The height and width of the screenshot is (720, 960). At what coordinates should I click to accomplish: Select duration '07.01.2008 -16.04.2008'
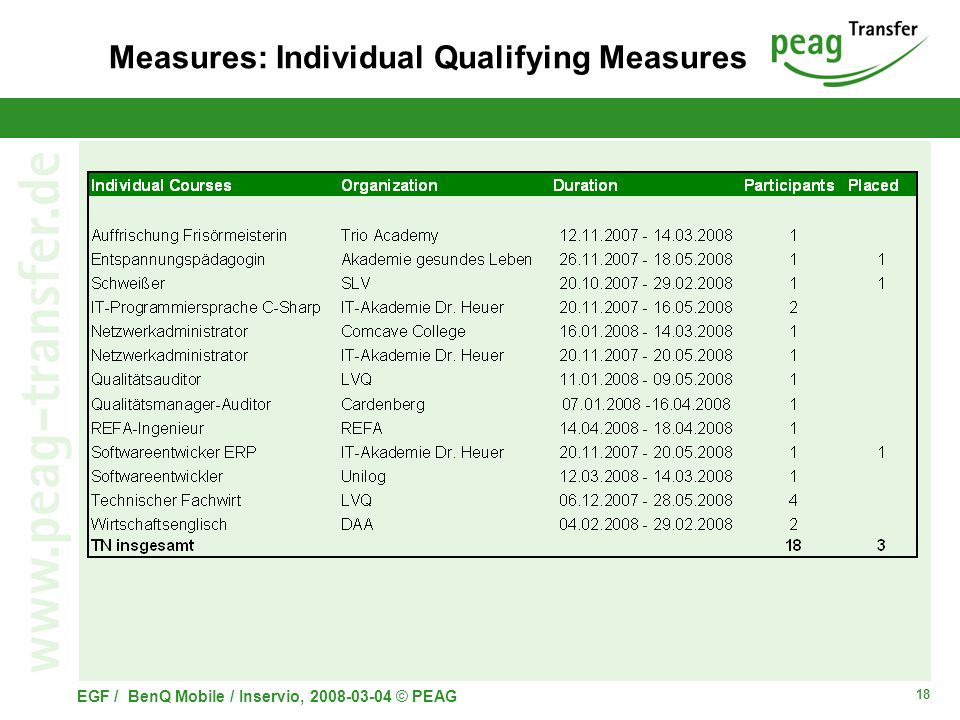pos(646,404)
